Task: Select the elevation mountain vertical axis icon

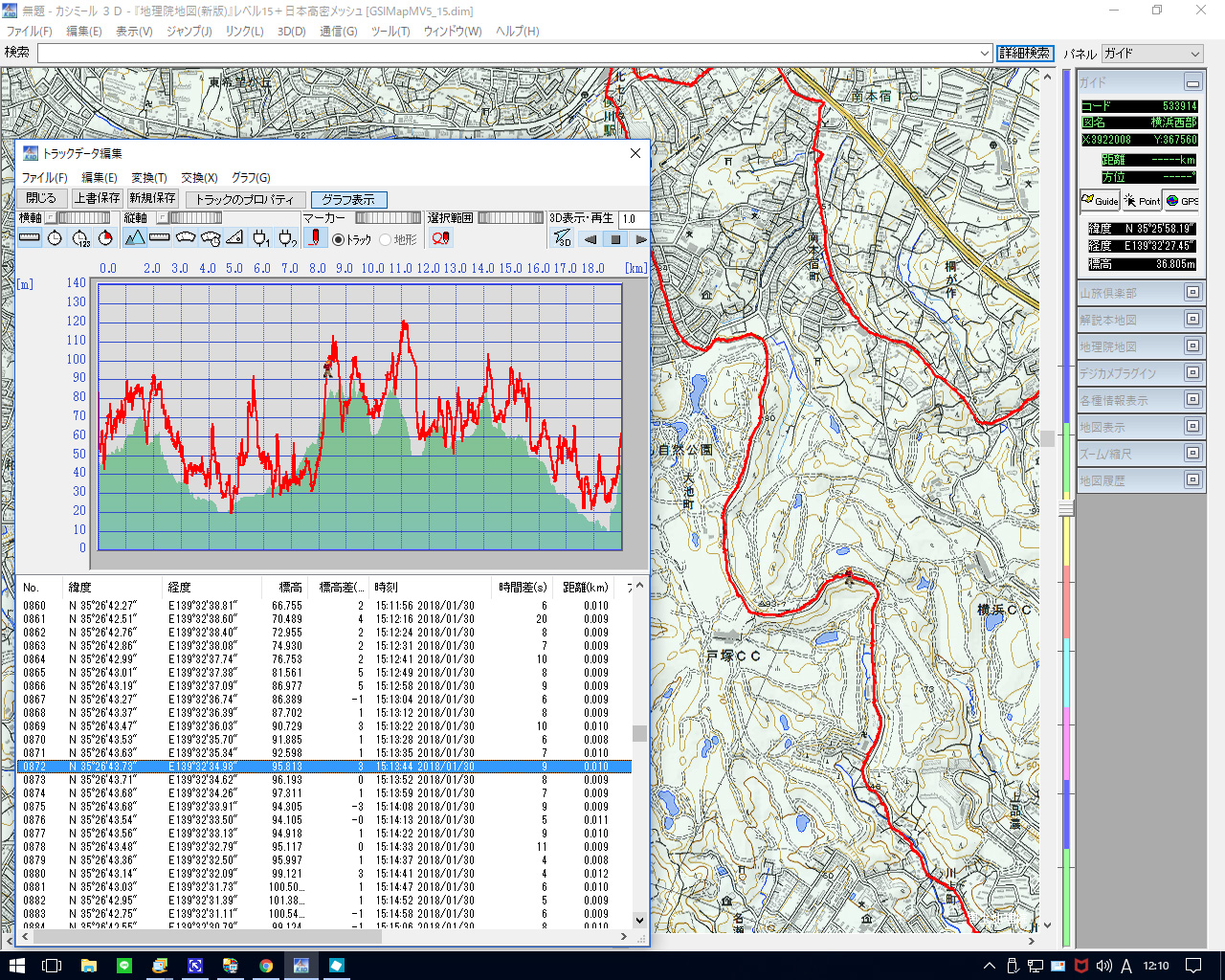Action: [135, 238]
